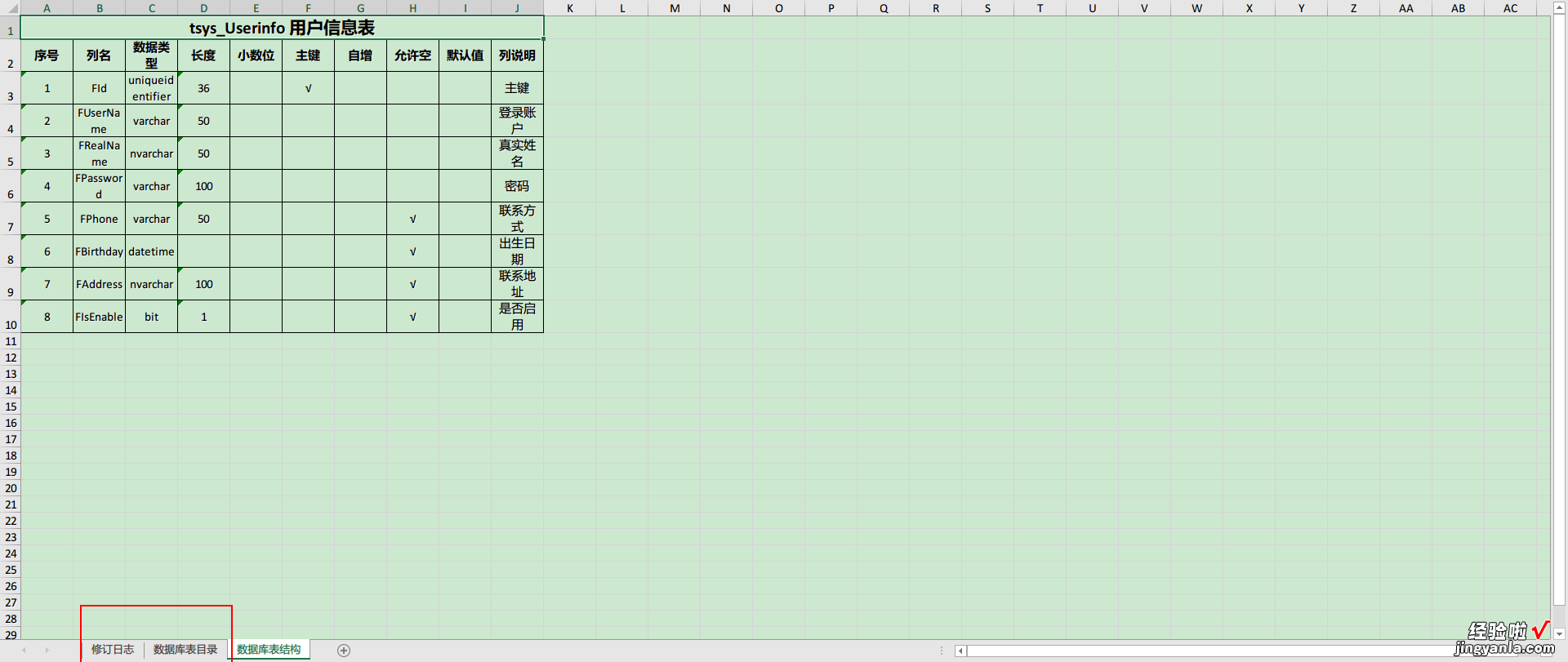Select the 登录账户 description cell
1568x662 pixels.
(x=517, y=121)
